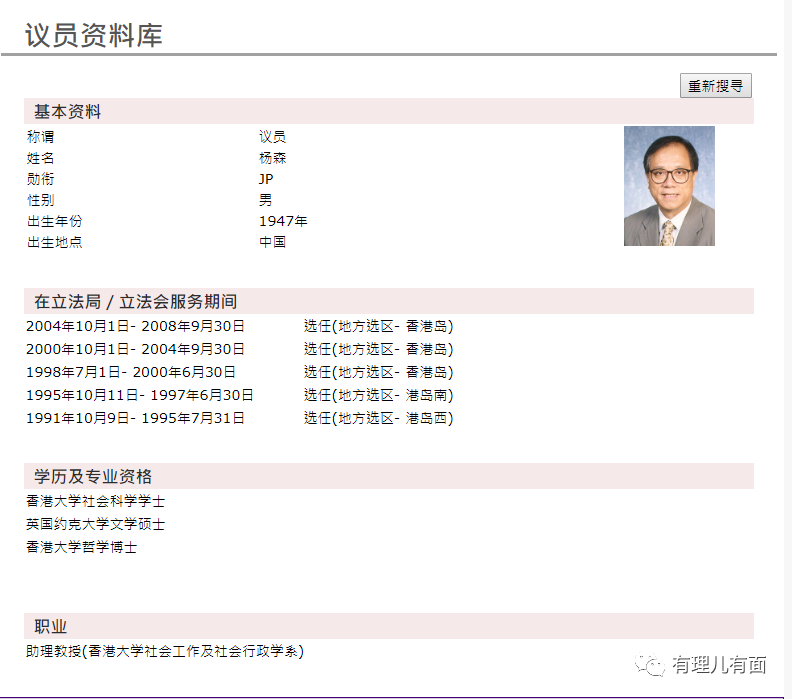Click the 议员资料库 page heading
The height and width of the screenshot is (699, 792).
(93, 35)
